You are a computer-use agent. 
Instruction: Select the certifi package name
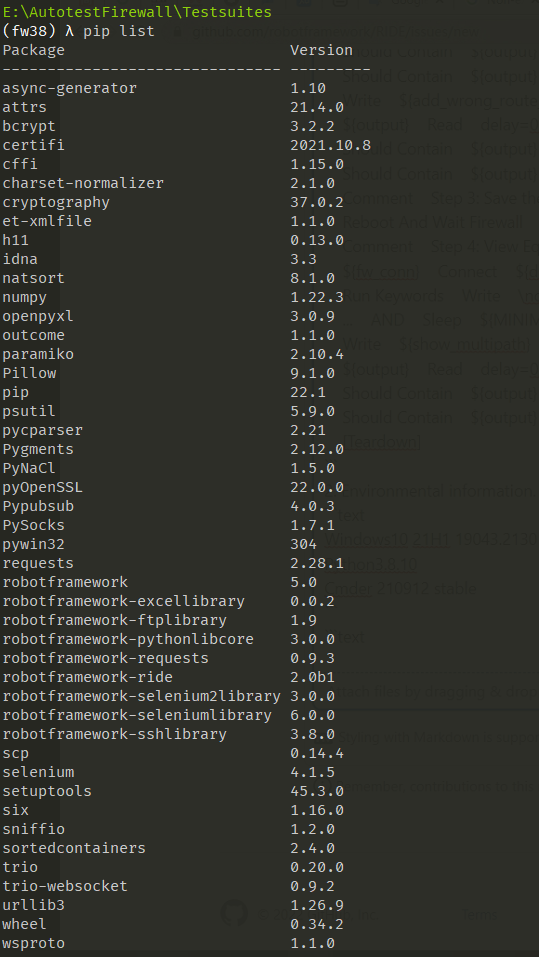point(34,145)
